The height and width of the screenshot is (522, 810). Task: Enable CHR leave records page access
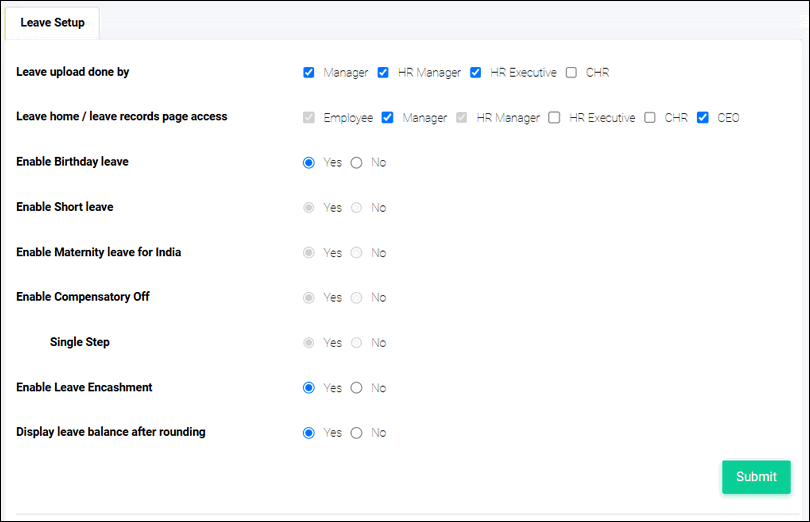(649, 118)
